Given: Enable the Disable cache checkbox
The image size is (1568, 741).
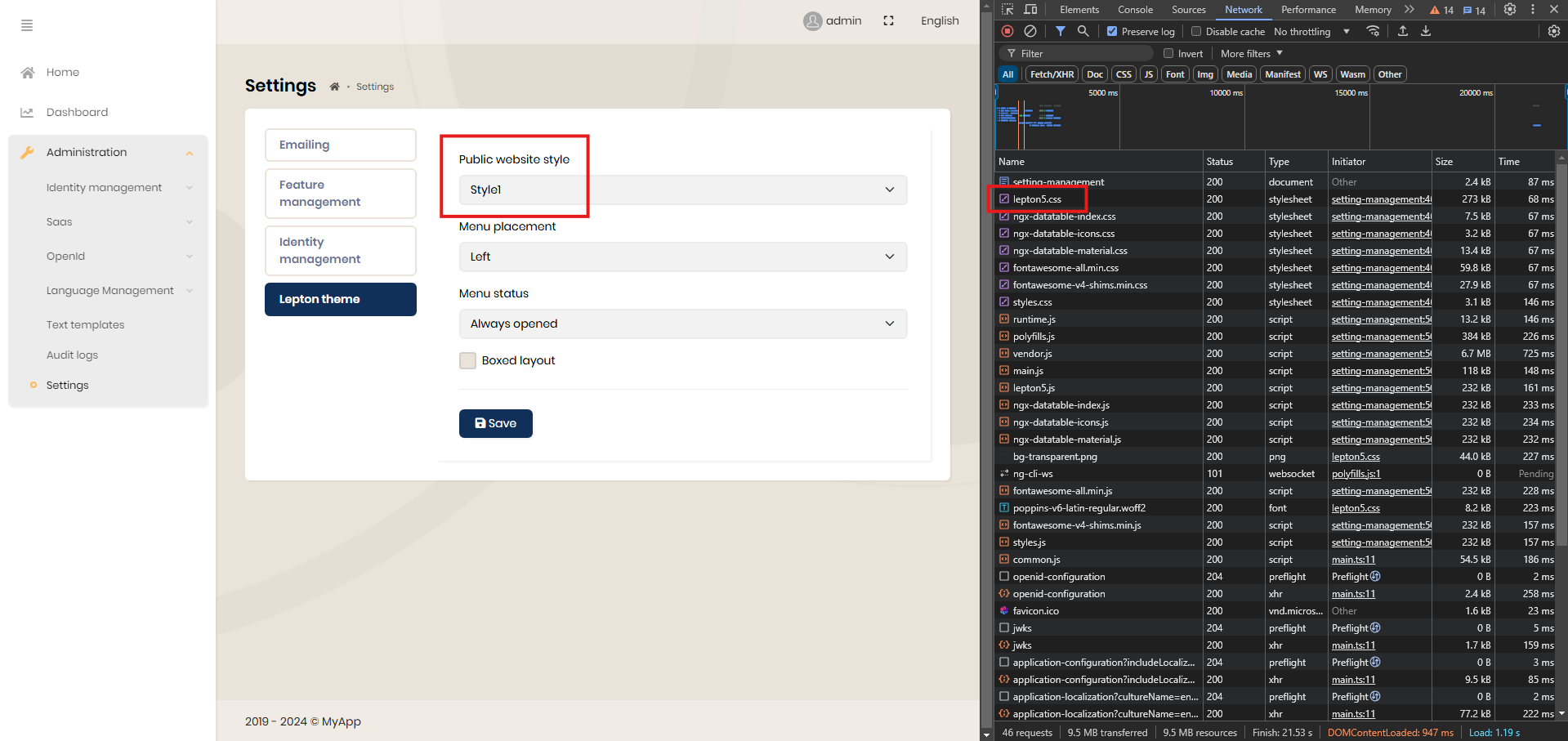Looking at the screenshot, I should coord(1196,32).
